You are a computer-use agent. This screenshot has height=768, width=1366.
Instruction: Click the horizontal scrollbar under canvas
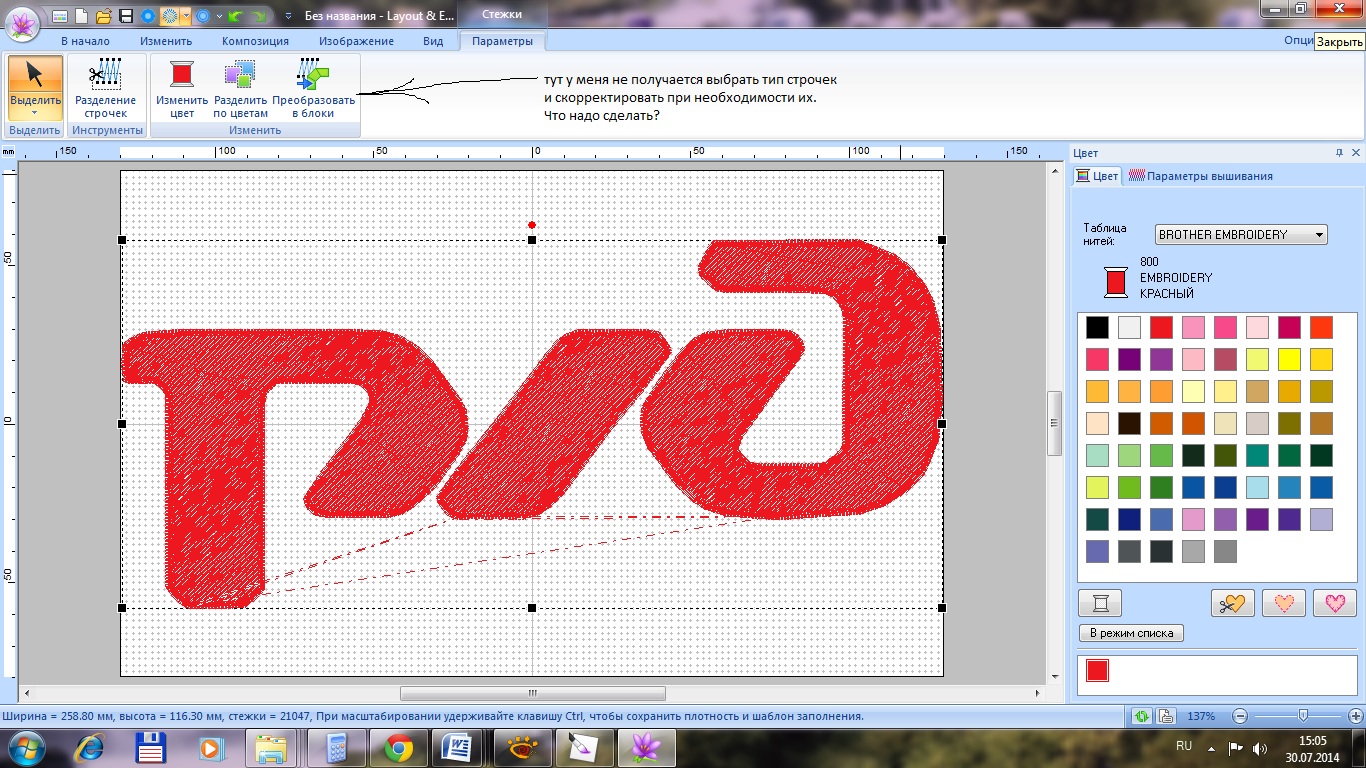tap(532, 693)
